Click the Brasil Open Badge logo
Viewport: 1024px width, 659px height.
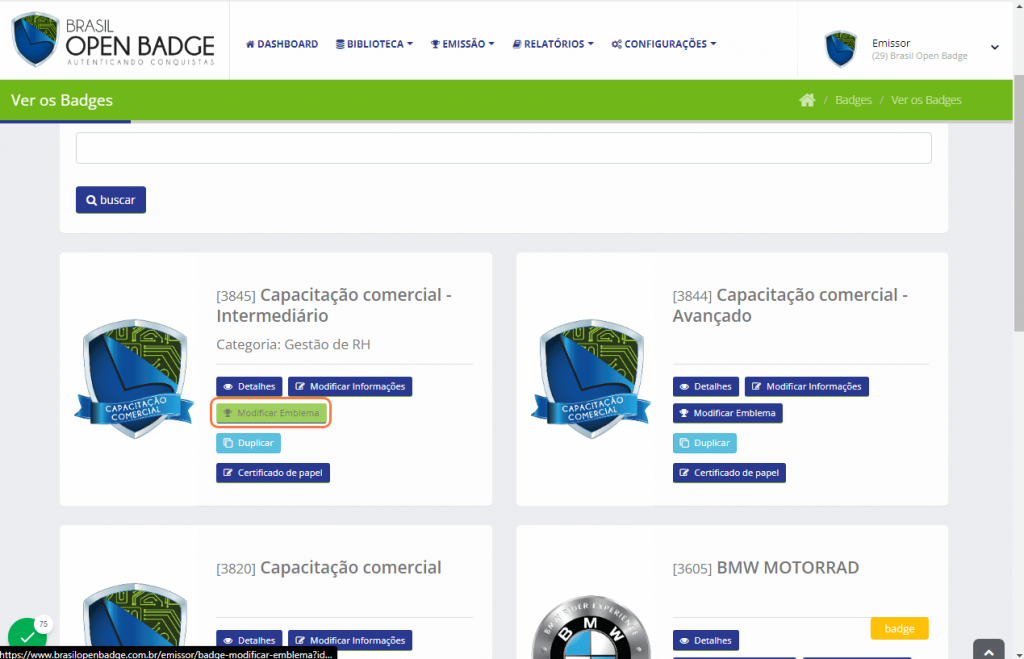coord(113,40)
